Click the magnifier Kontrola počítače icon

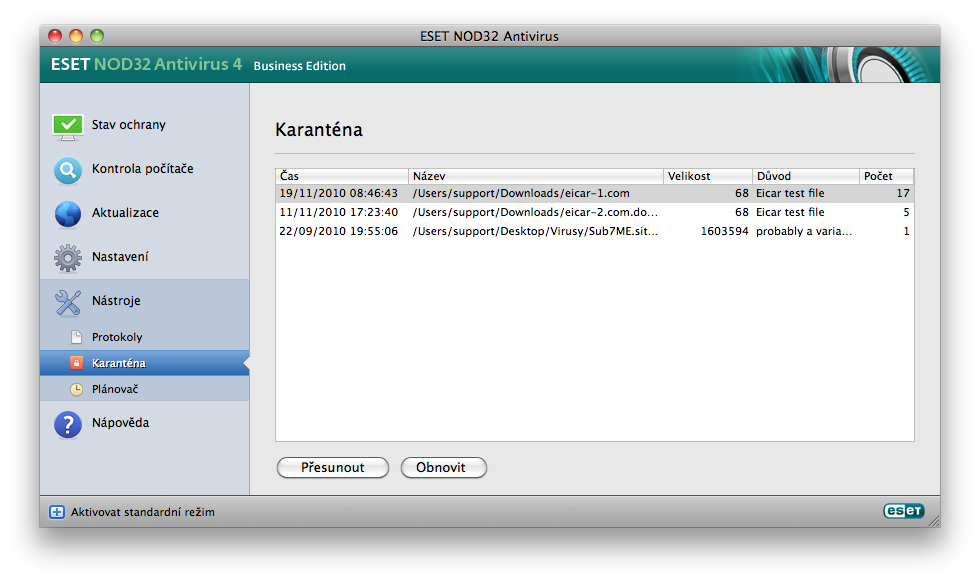pos(68,170)
